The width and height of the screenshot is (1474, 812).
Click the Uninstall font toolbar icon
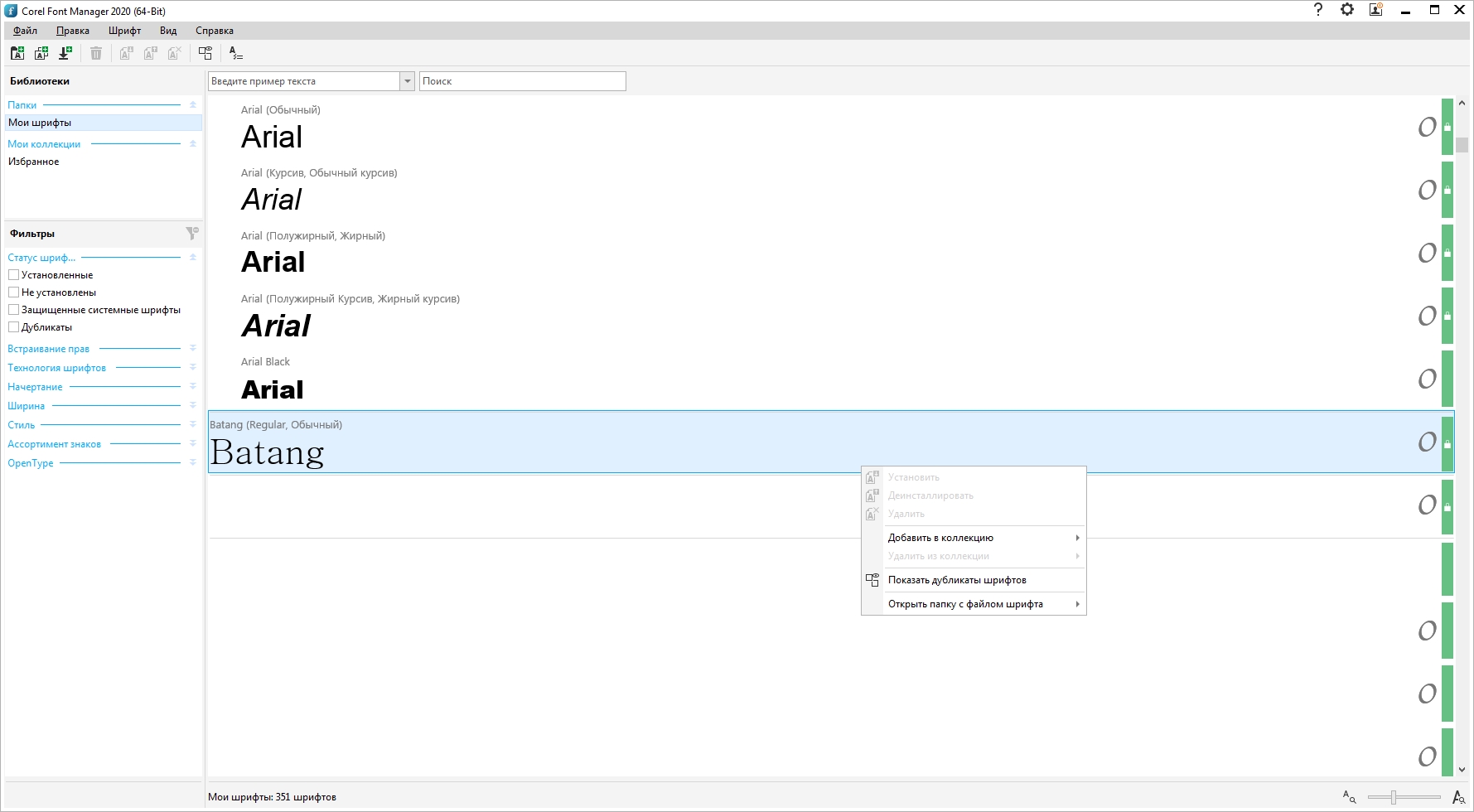click(x=150, y=53)
